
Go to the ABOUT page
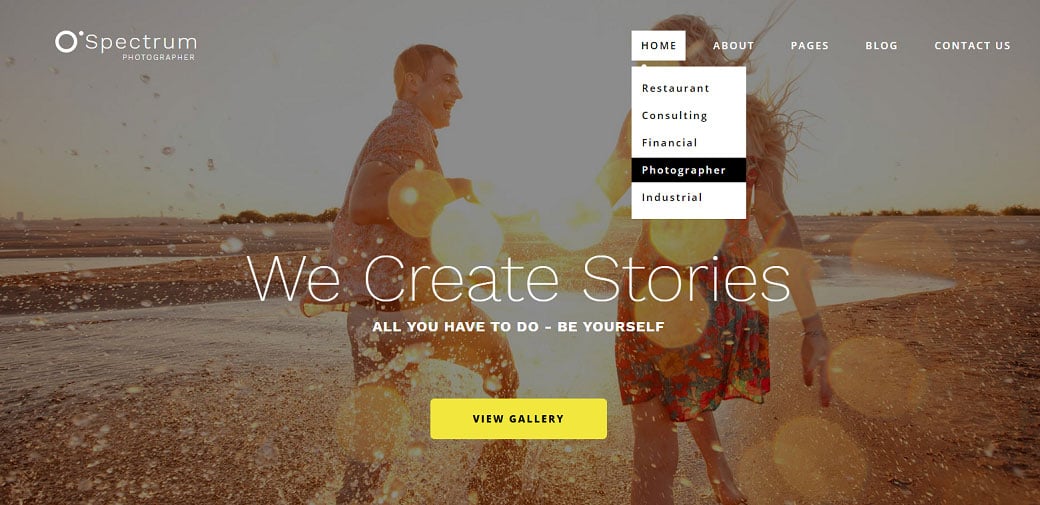[x=734, y=46]
